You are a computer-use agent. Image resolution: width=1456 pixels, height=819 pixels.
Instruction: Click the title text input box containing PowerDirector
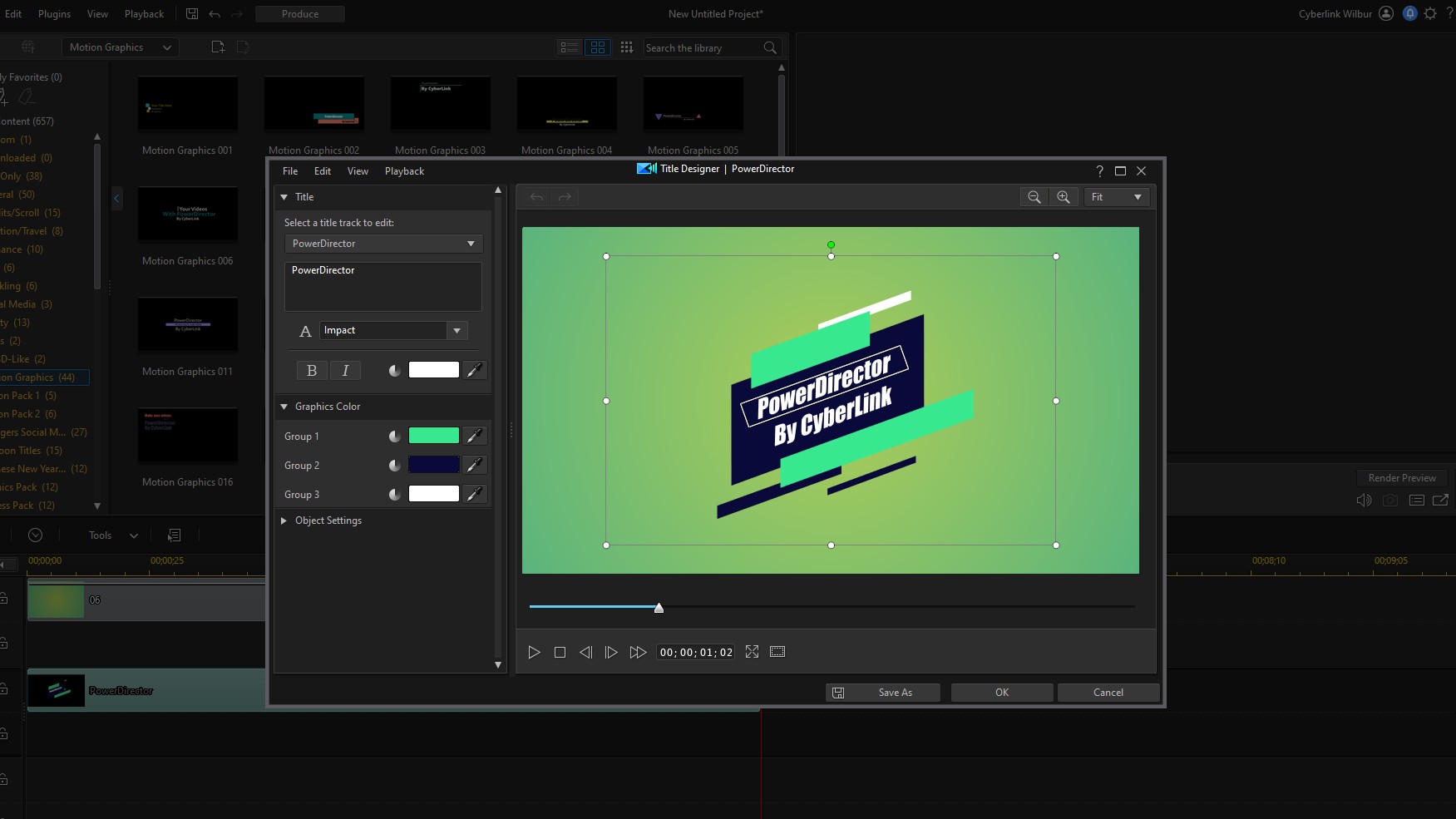coord(383,287)
